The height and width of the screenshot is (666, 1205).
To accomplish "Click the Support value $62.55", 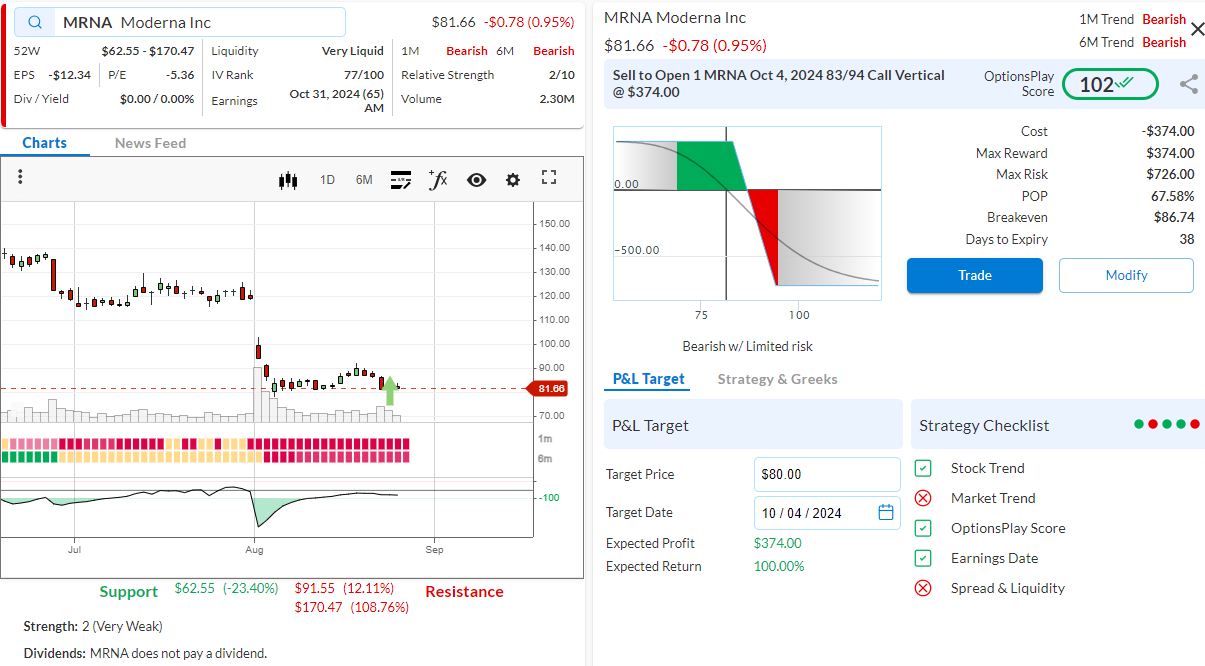I will click(195, 588).
